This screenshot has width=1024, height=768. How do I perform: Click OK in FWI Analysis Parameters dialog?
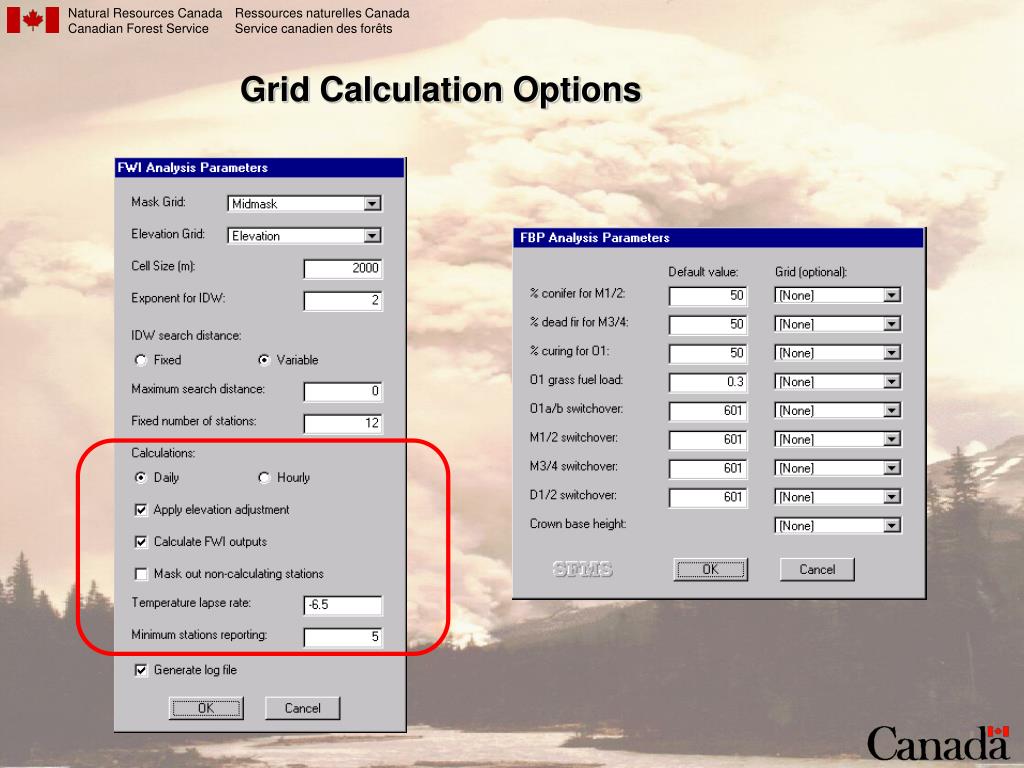point(206,708)
